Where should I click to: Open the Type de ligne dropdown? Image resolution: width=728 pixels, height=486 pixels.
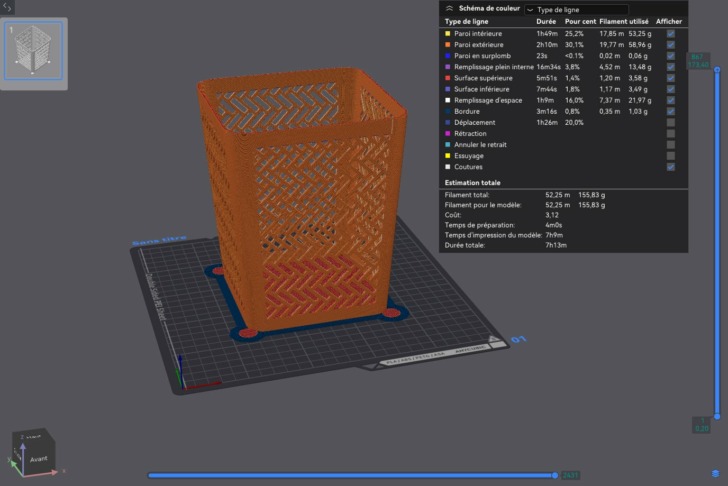(x=576, y=9)
